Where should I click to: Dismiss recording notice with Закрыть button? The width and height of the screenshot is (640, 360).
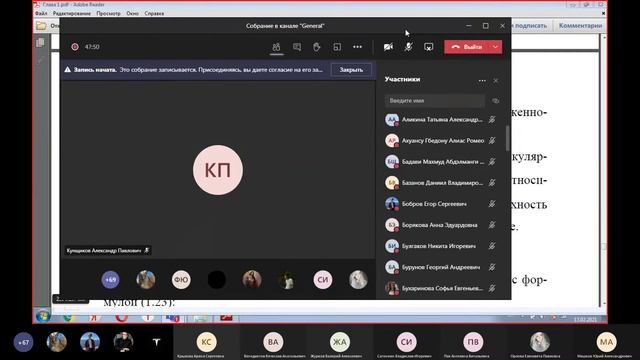click(x=351, y=70)
